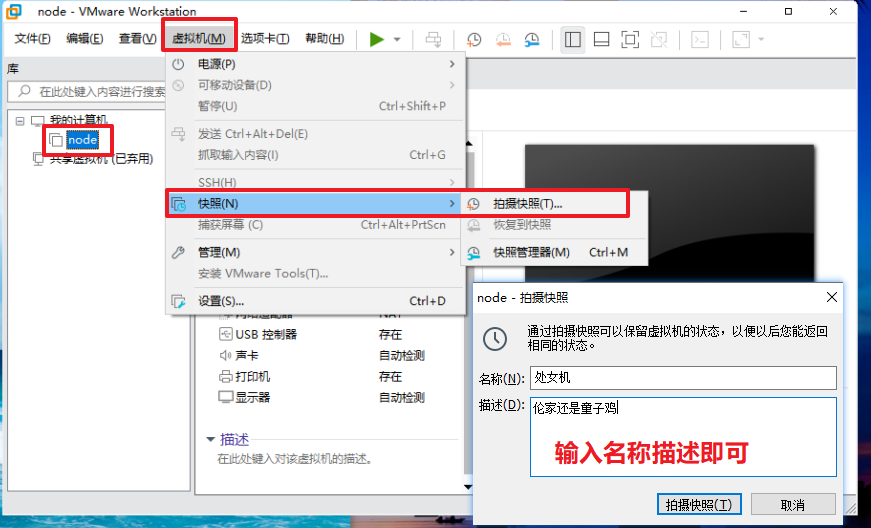871x528 pixels.
Task: Open the stretch display dropdown arrow
Action: click(x=761, y=39)
